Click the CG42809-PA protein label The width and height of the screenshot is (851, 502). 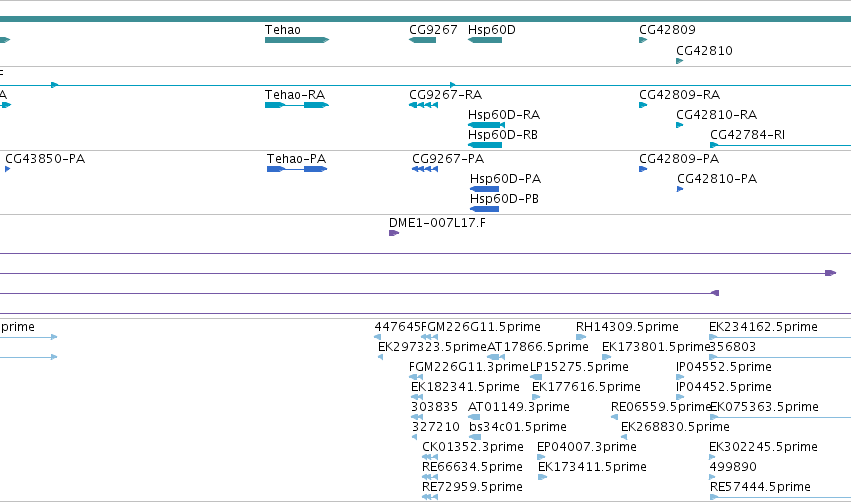click(679, 158)
